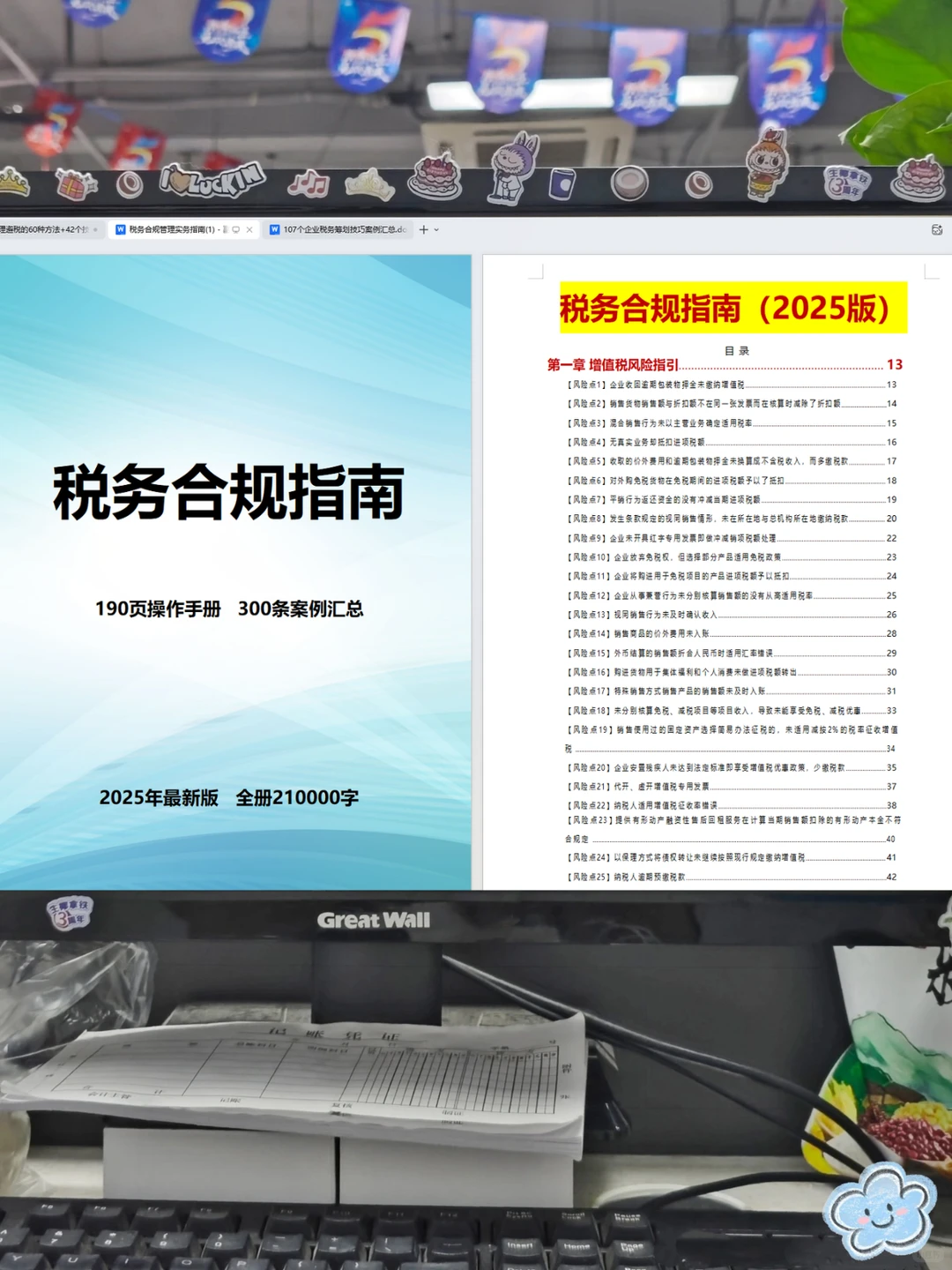Select contents line 风险点11 企业将购进用于免税项目
Viewport: 952px width, 1270px height.
point(730,576)
